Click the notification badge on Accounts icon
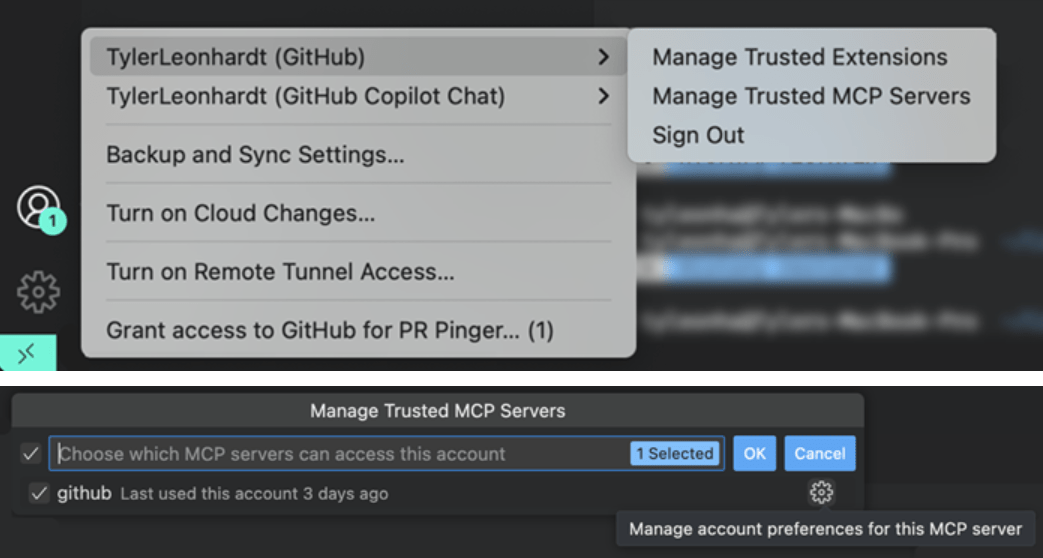Image resolution: width=1043 pixels, height=558 pixels. [x=53, y=221]
